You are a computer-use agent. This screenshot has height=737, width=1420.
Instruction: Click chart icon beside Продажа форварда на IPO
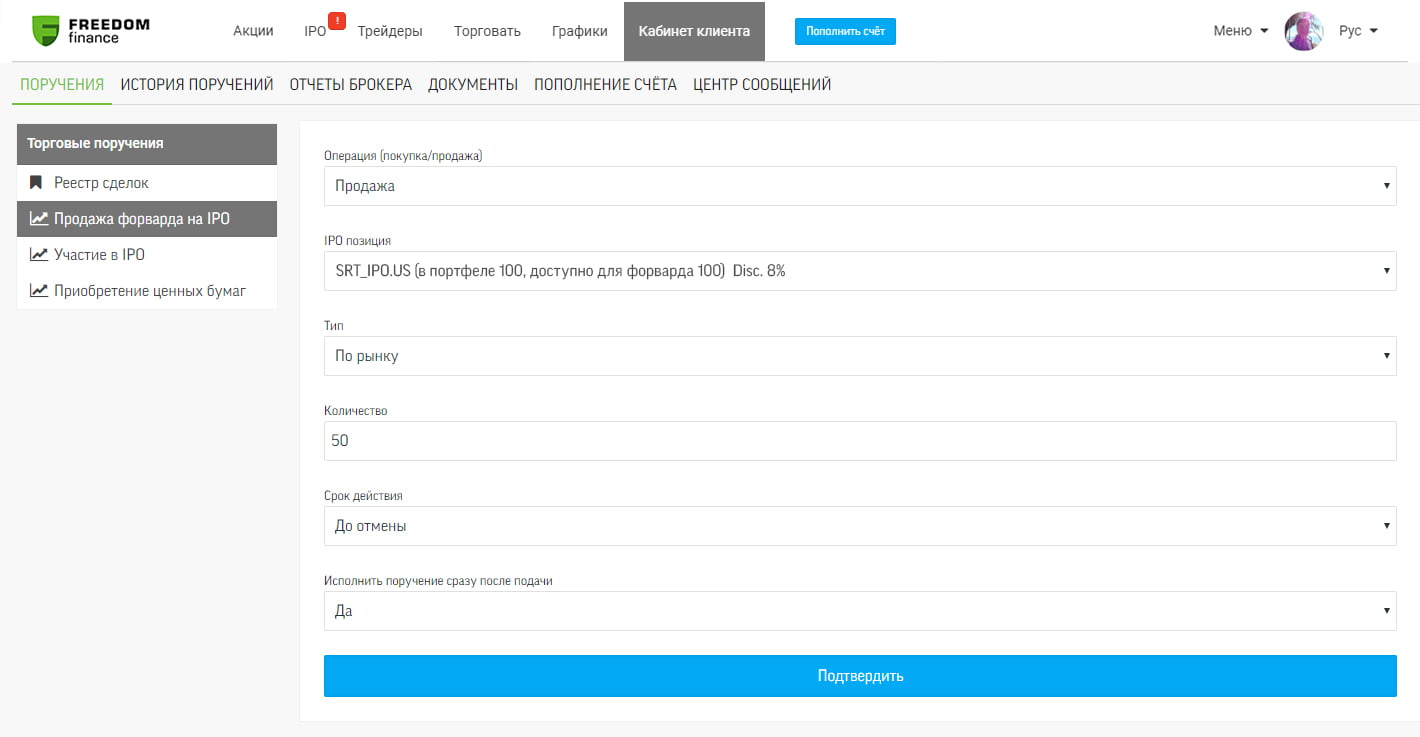pyautogui.click(x=39, y=219)
